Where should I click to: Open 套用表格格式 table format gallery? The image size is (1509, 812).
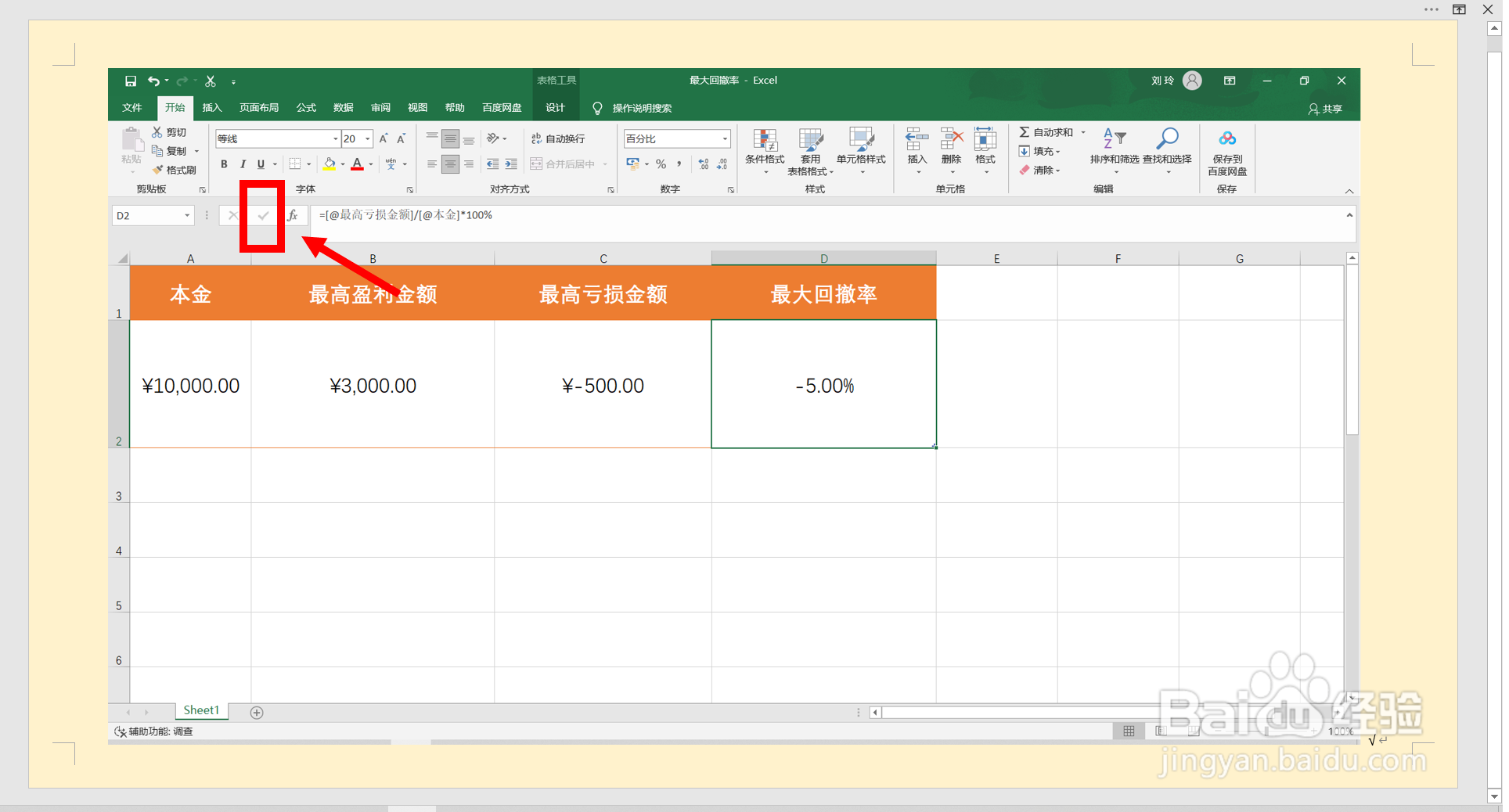click(810, 152)
